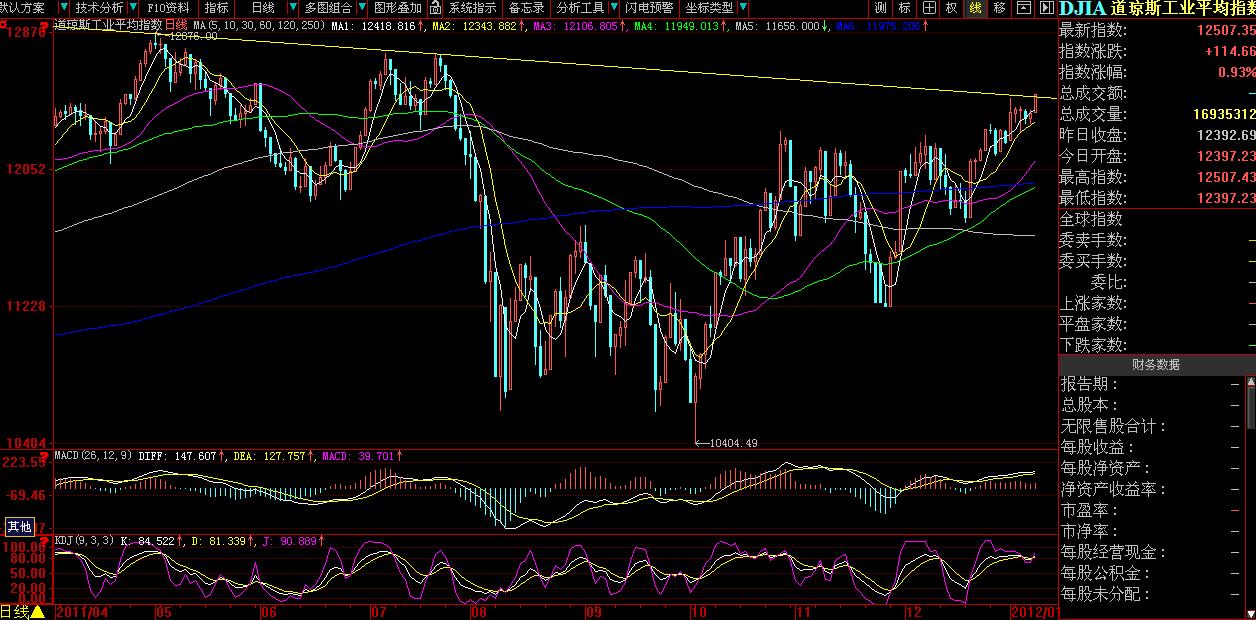Click the 财务数据 panel header

pyautogui.click(x=1156, y=365)
